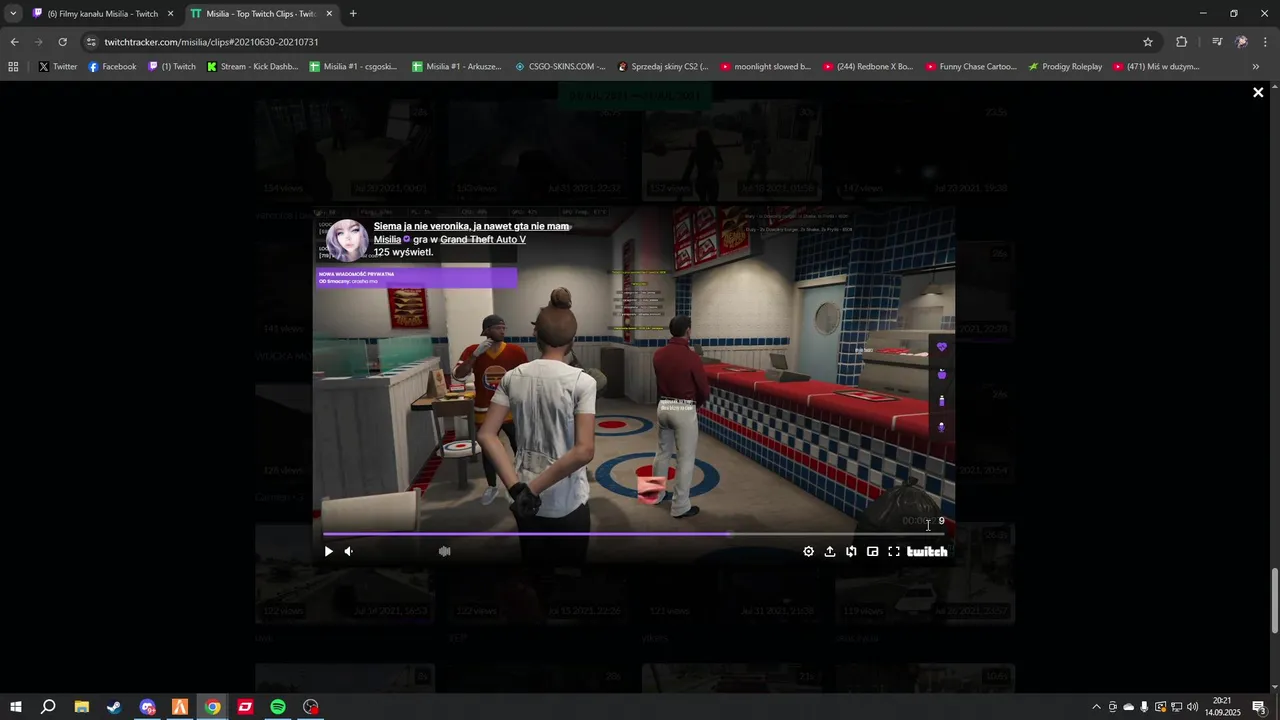Switch to '(6) Filmy kanału Misilia' tab
The width and height of the screenshot is (1280, 720).
(103, 14)
